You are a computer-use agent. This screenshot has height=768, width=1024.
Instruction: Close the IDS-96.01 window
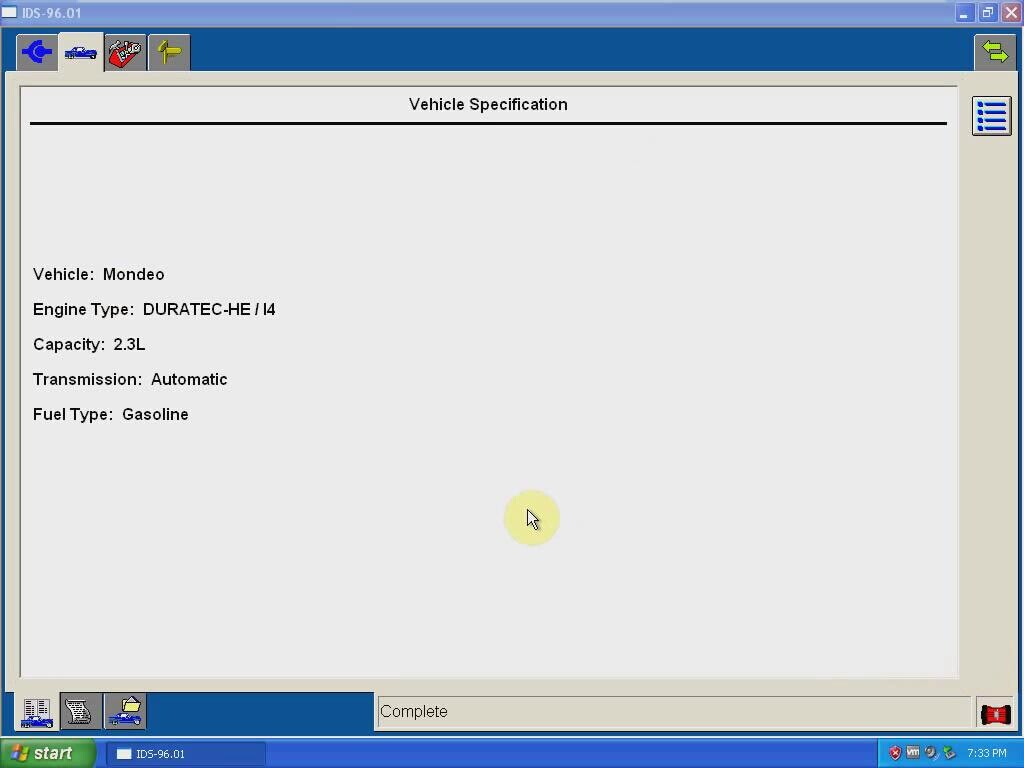click(x=1011, y=13)
